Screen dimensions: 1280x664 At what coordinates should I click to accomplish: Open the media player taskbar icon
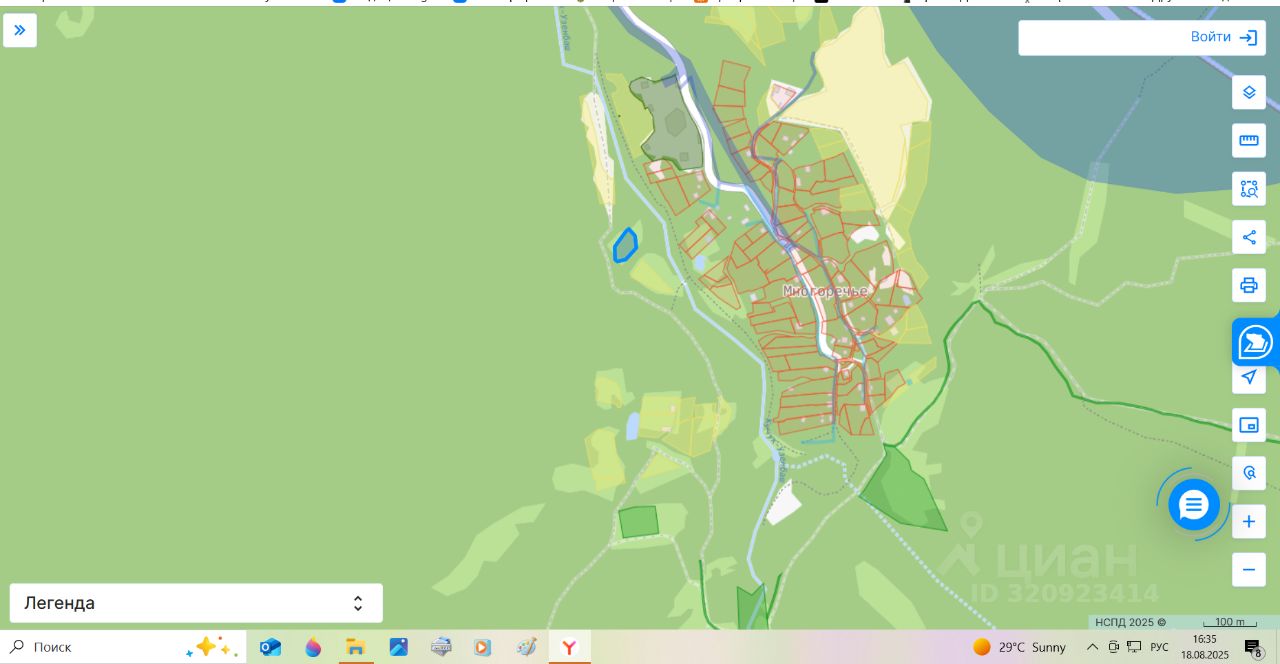(483, 647)
